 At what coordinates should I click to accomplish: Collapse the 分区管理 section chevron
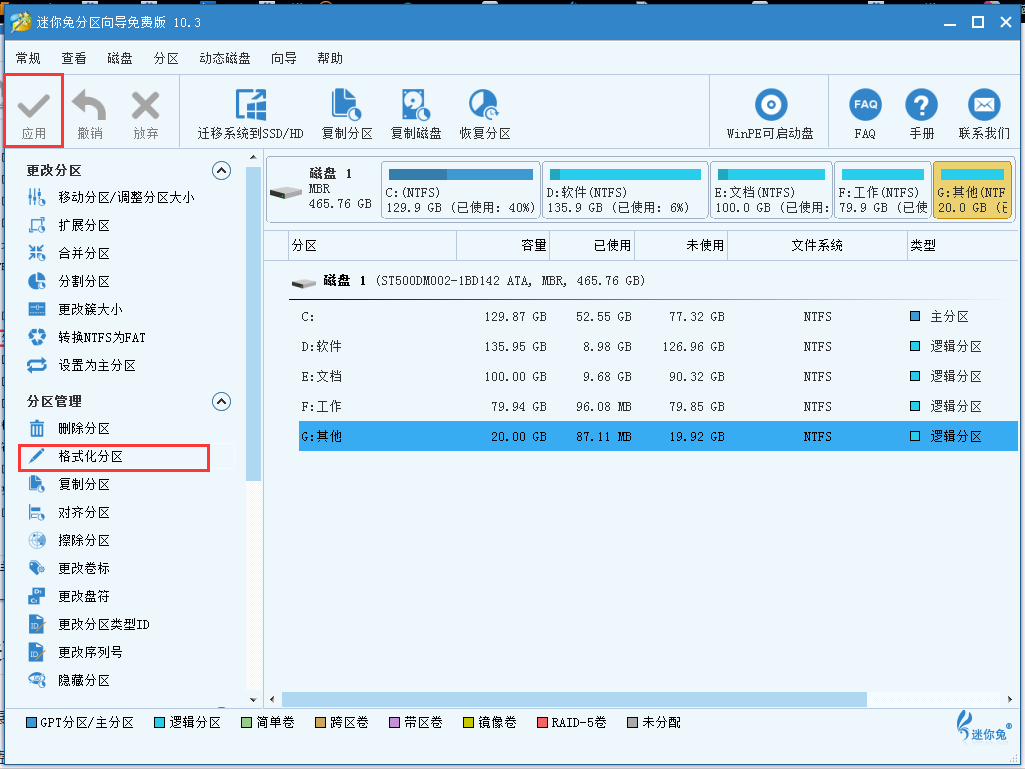point(222,401)
